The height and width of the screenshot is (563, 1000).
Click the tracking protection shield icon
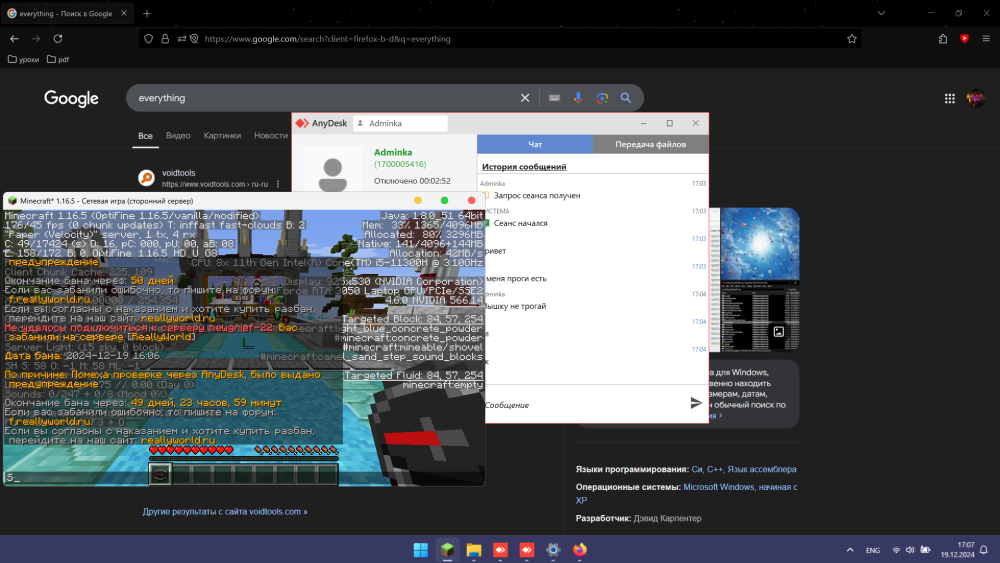(x=149, y=39)
